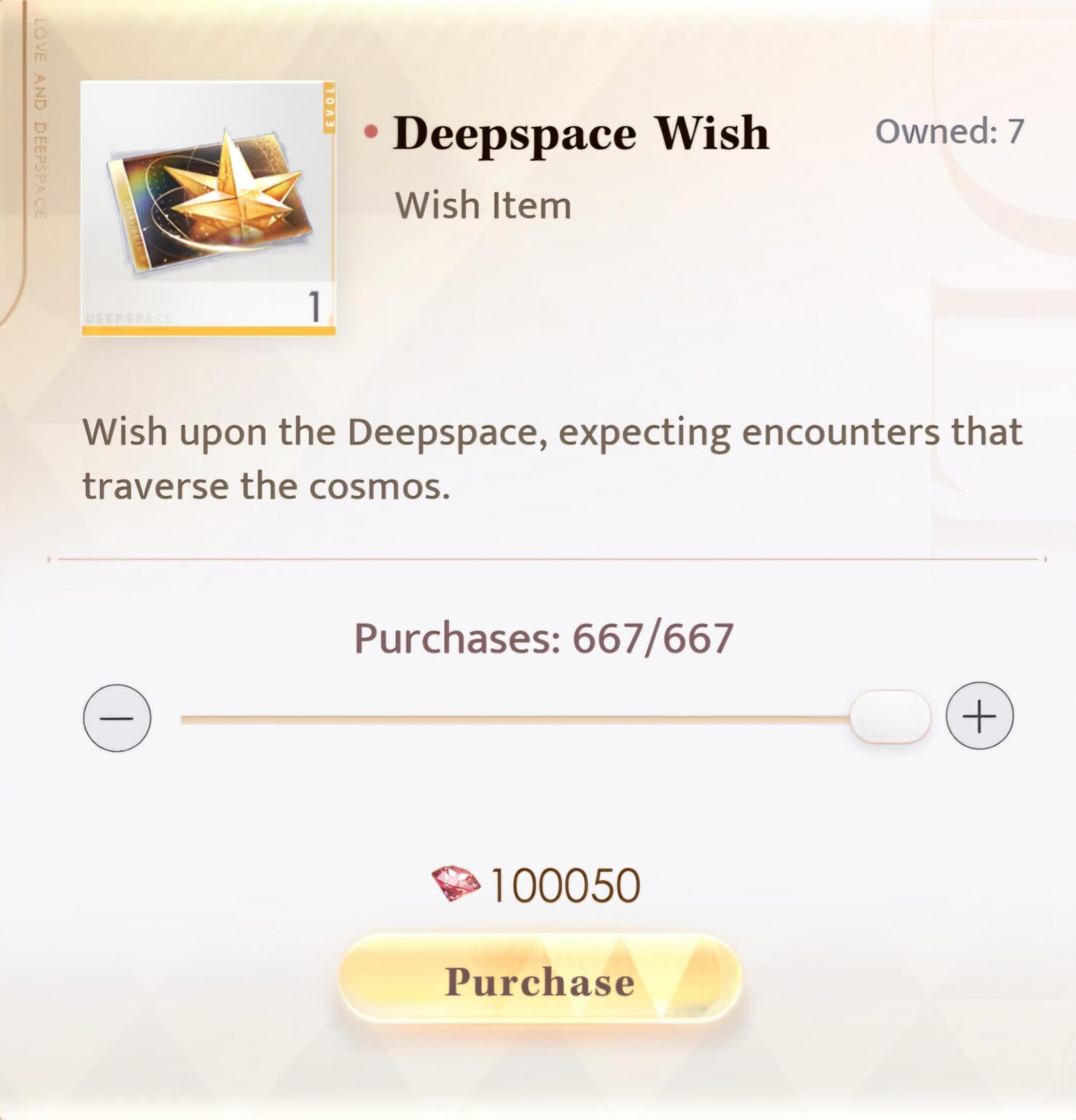Click the minus button to decrease quantity
This screenshot has width=1076, height=1120.
pos(117,717)
